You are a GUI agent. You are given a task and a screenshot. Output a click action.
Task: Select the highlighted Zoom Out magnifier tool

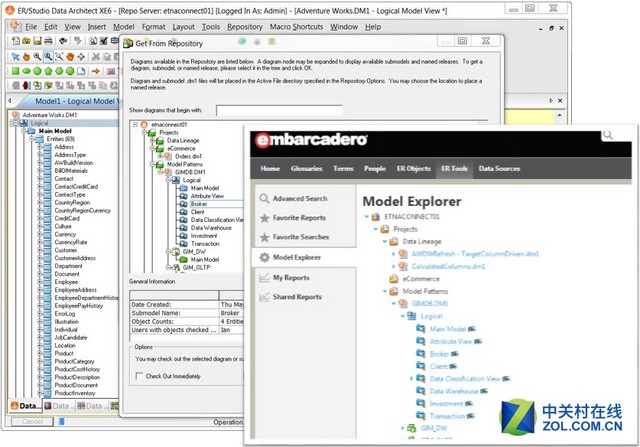[48, 56]
